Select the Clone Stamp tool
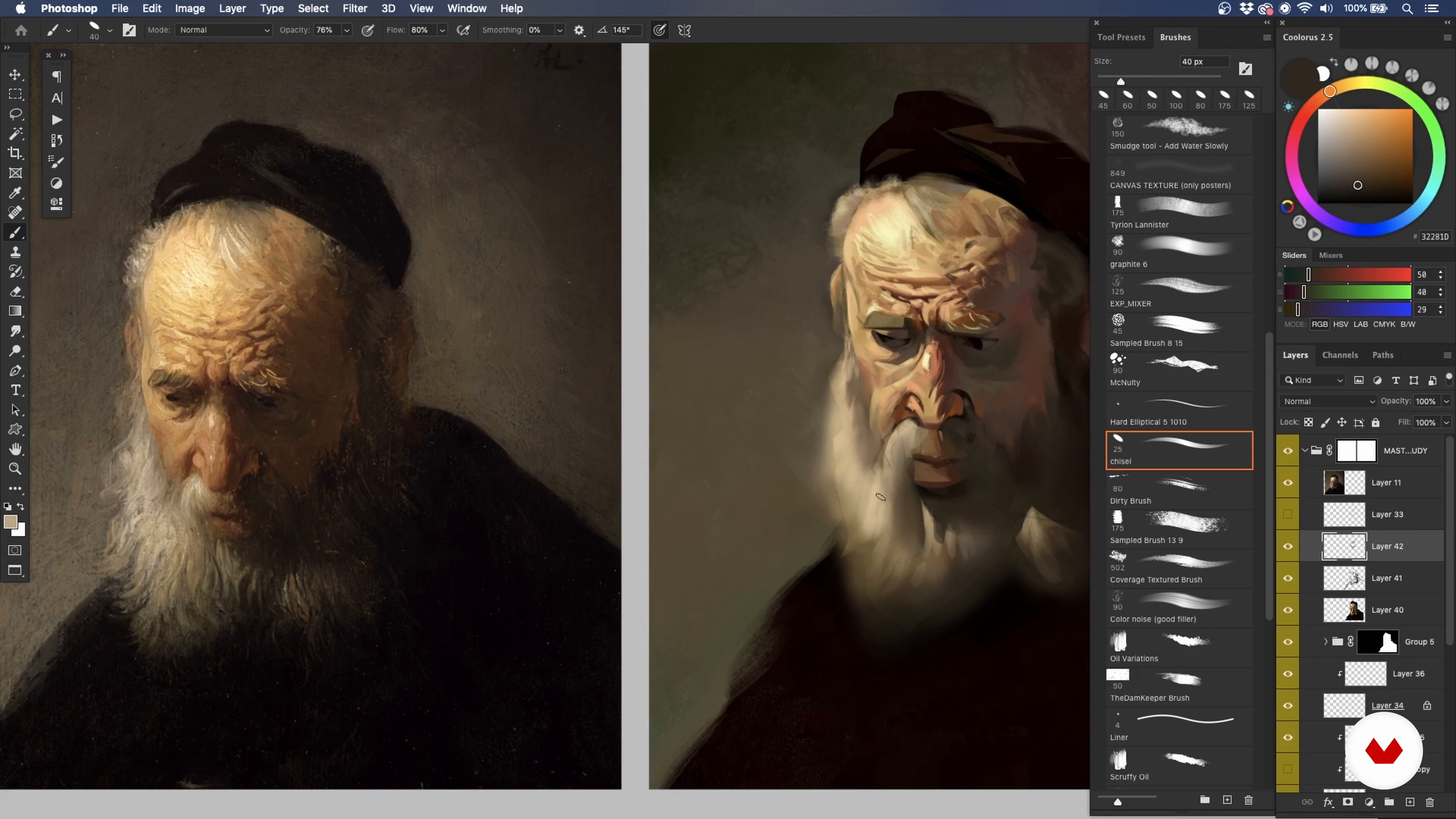The height and width of the screenshot is (819, 1456). 15,252
